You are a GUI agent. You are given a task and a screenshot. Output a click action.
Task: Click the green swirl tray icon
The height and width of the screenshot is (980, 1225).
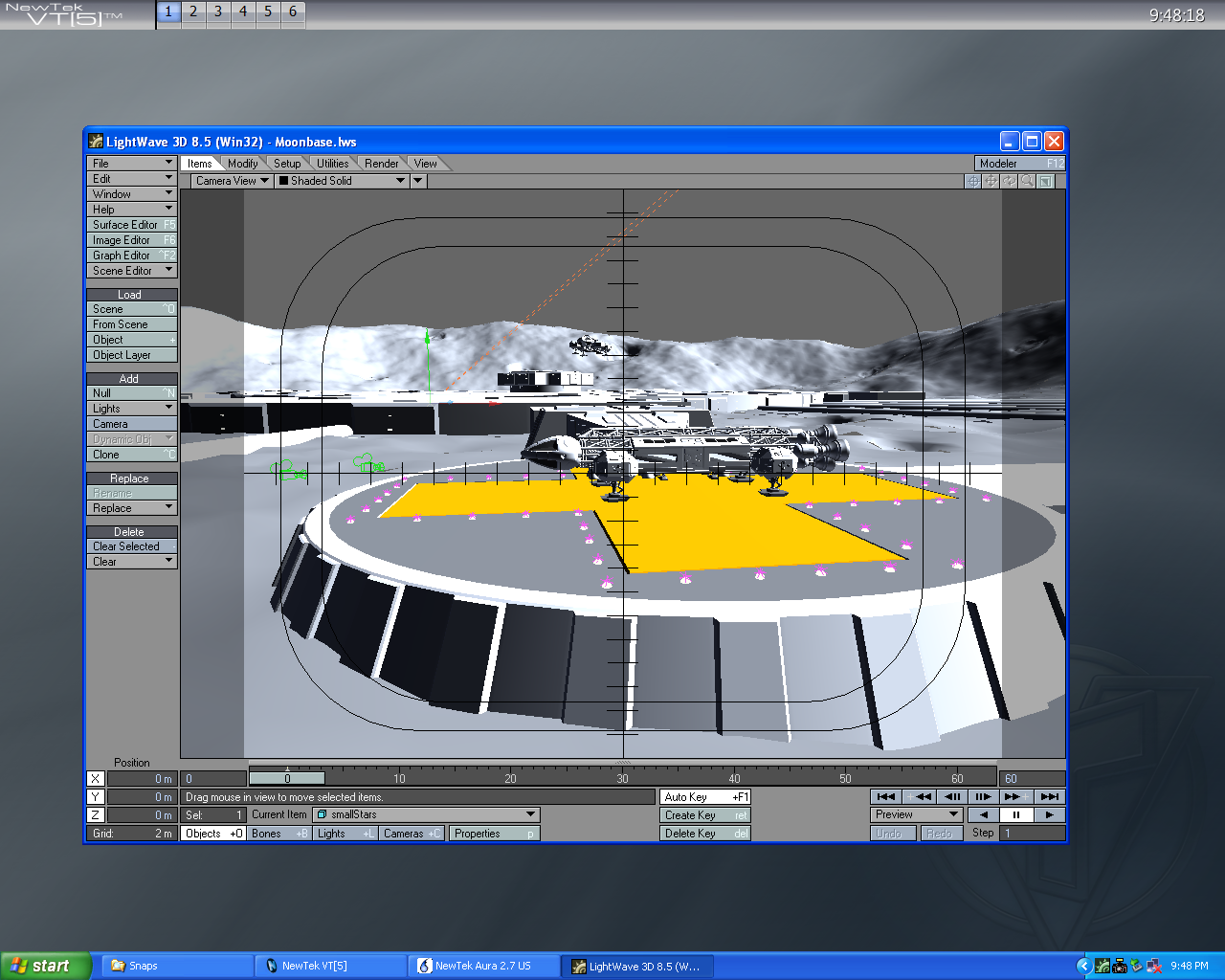point(1102,966)
